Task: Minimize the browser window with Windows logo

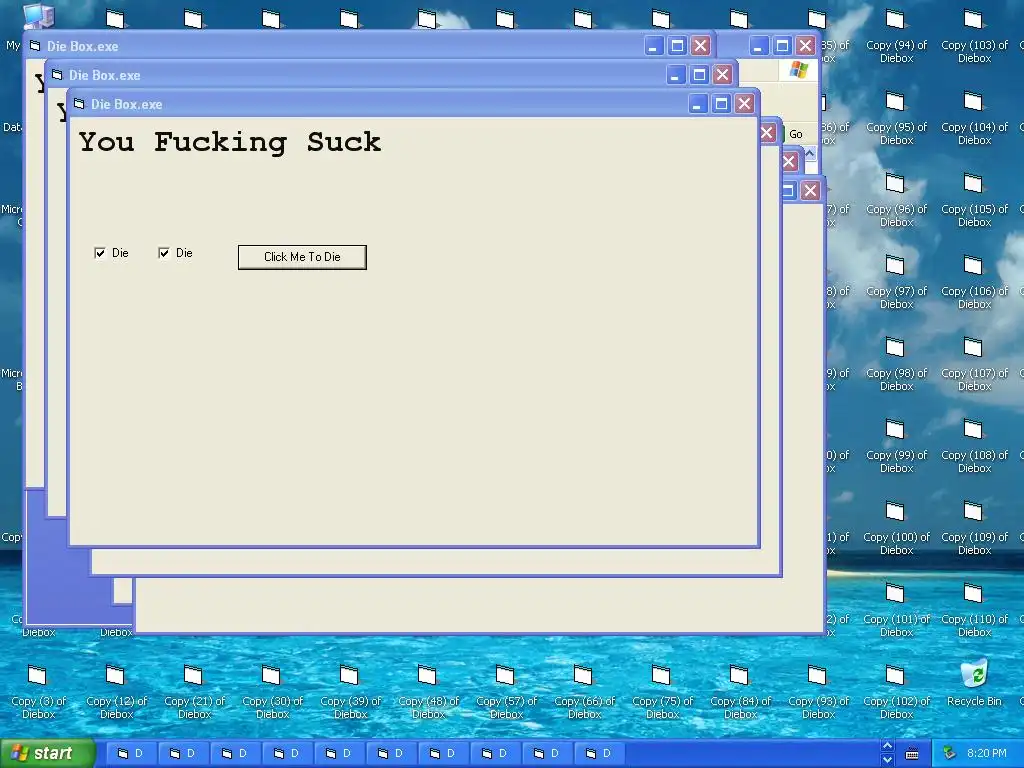Action: (x=758, y=46)
